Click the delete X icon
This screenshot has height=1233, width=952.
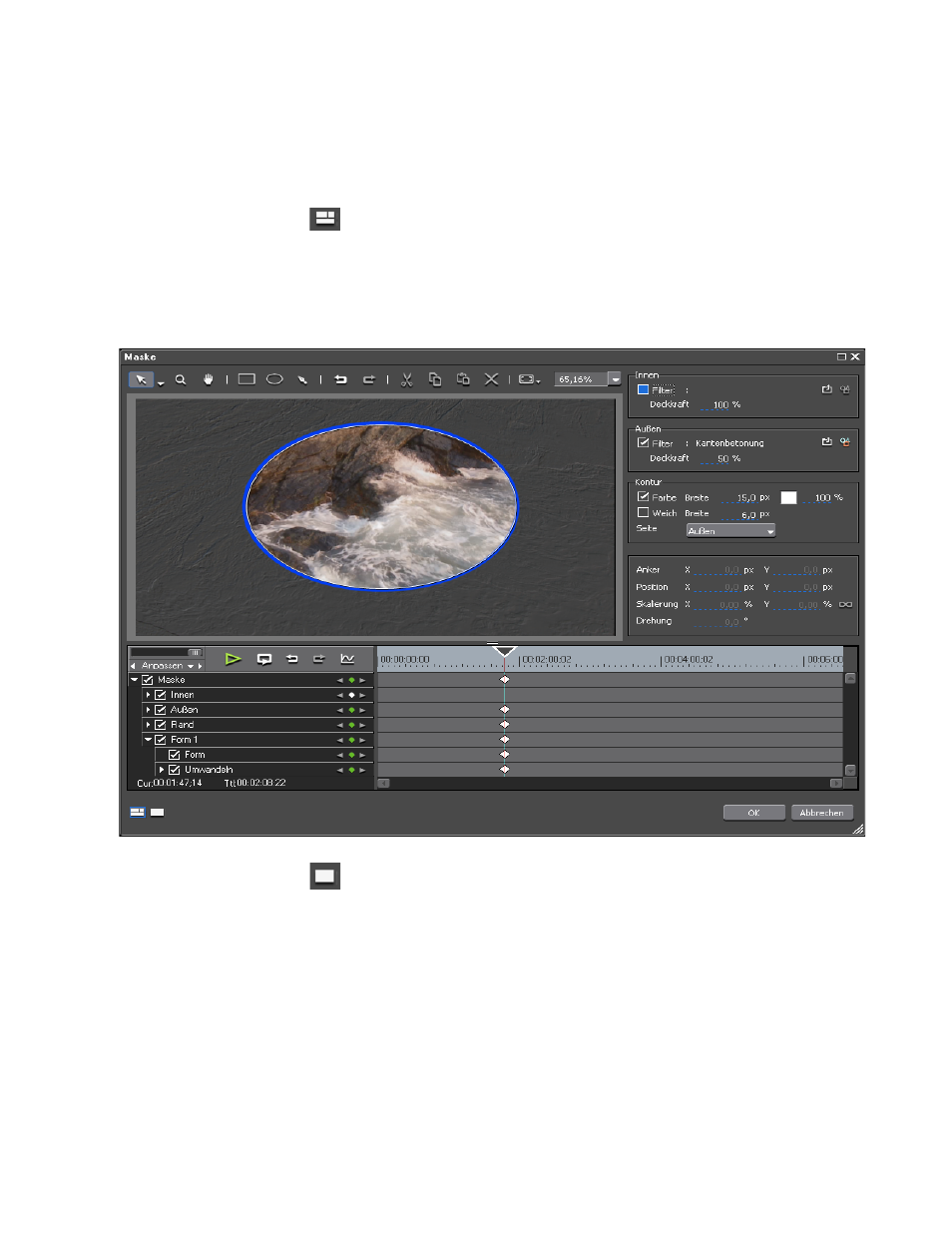click(491, 379)
